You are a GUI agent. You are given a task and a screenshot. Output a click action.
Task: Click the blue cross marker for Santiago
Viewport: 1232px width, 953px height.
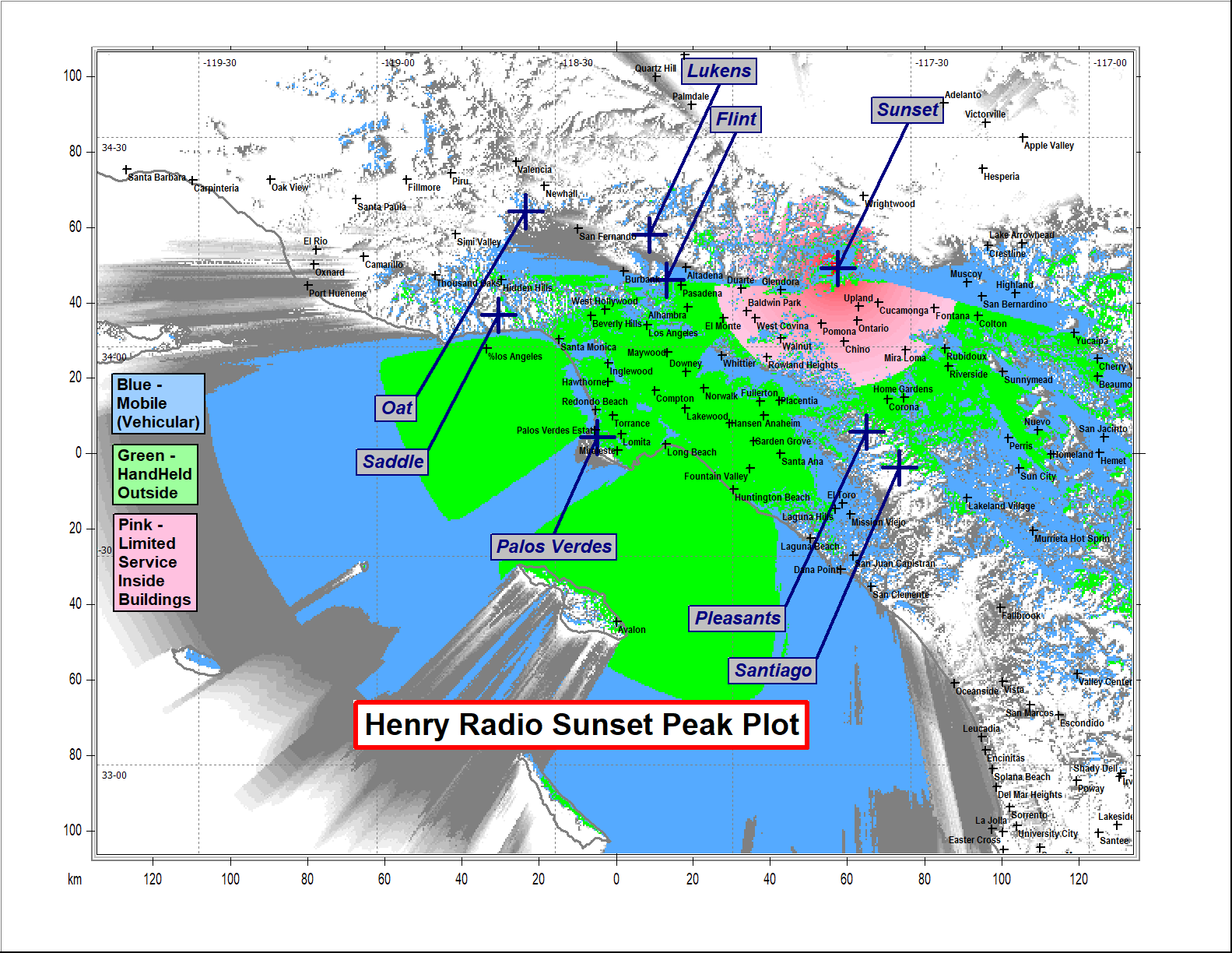[900, 467]
